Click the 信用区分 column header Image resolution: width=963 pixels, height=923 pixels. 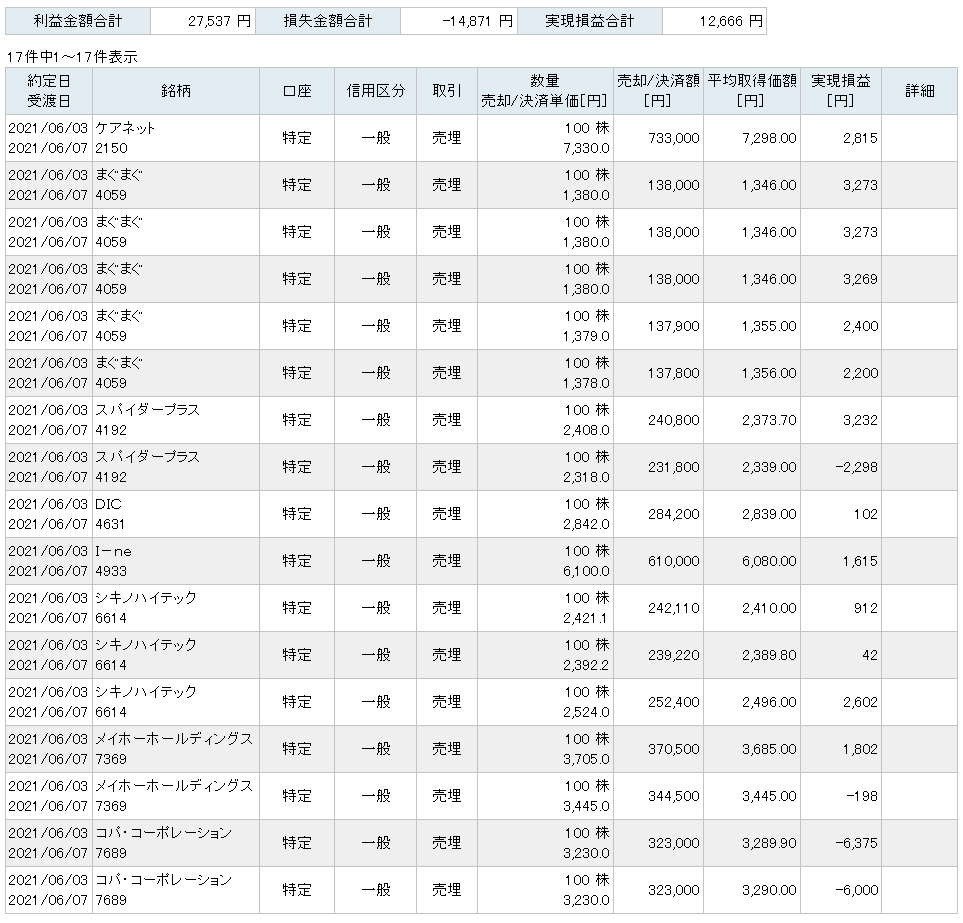(x=376, y=91)
